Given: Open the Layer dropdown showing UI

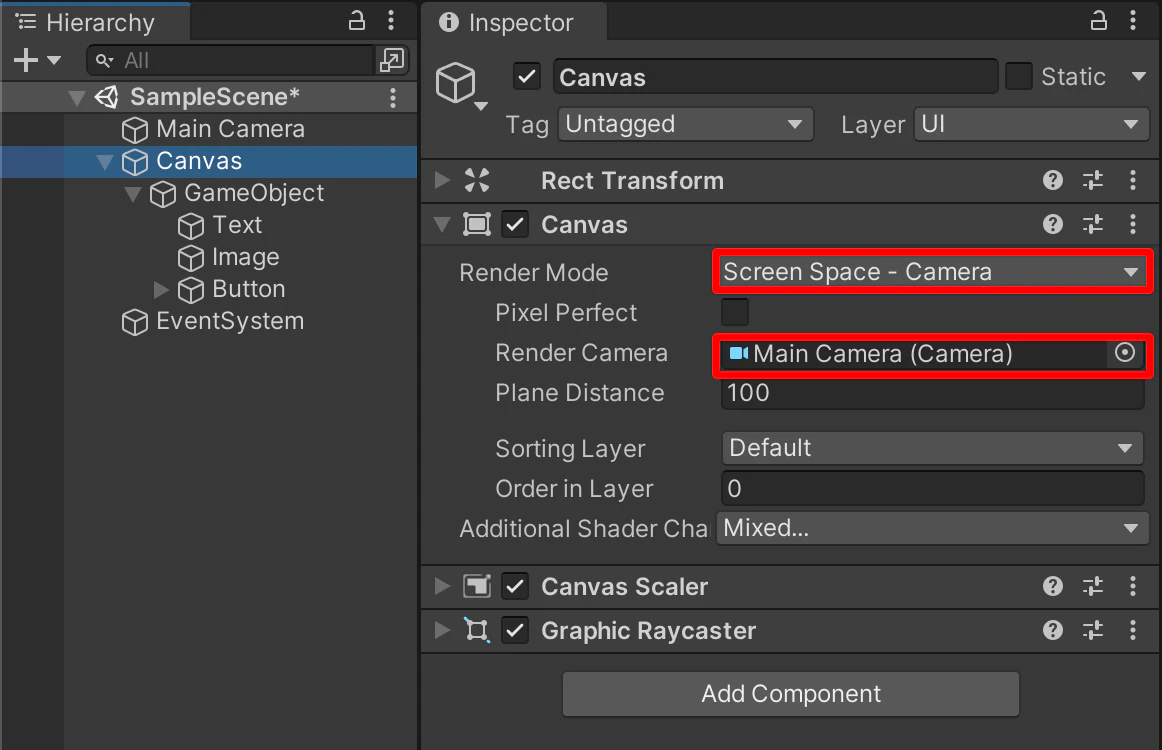Looking at the screenshot, I should point(1032,124).
